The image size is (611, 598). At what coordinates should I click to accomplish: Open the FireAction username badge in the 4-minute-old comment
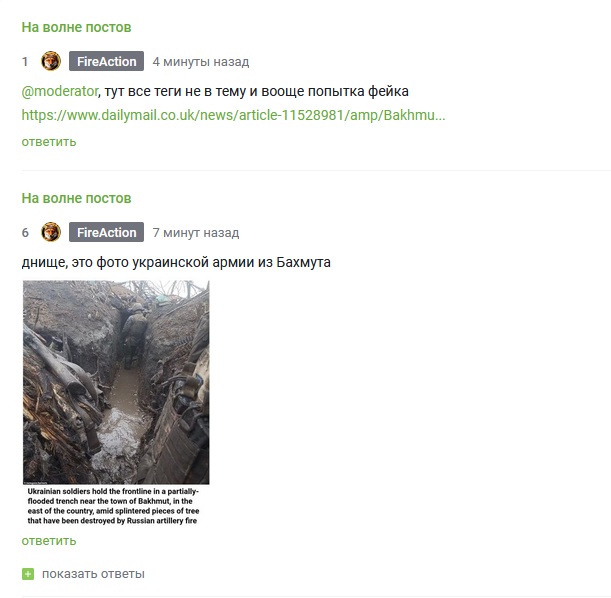106,61
